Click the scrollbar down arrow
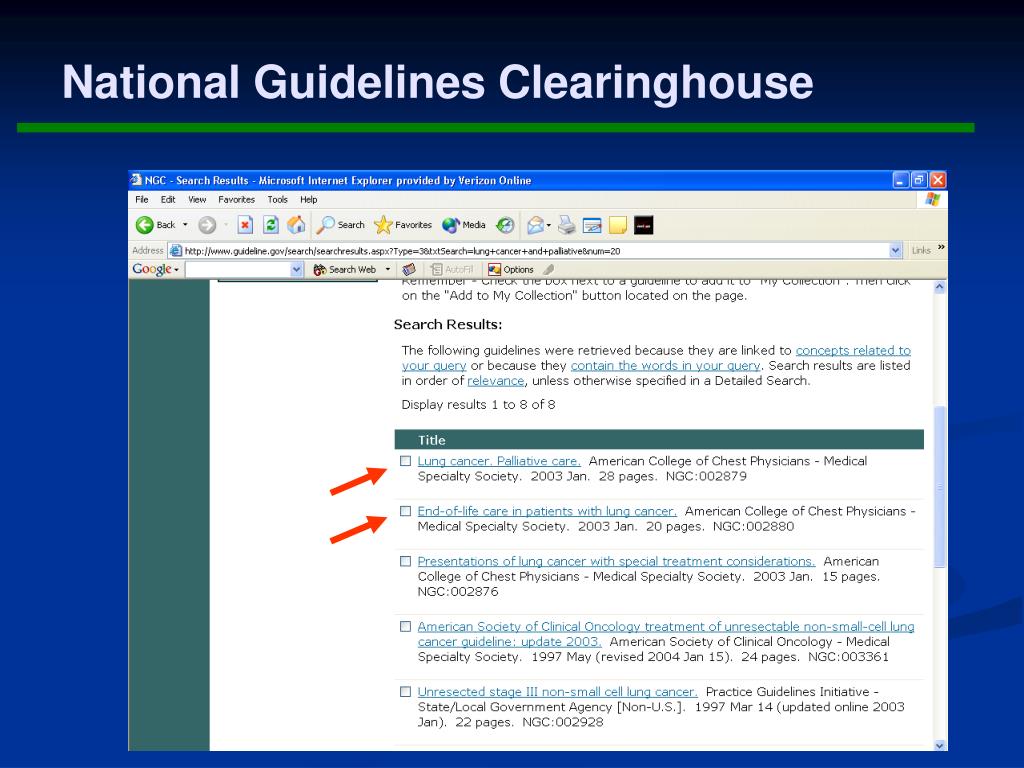Image resolution: width=1024 pixels, height=768 pixels. (x=940, y=745)
